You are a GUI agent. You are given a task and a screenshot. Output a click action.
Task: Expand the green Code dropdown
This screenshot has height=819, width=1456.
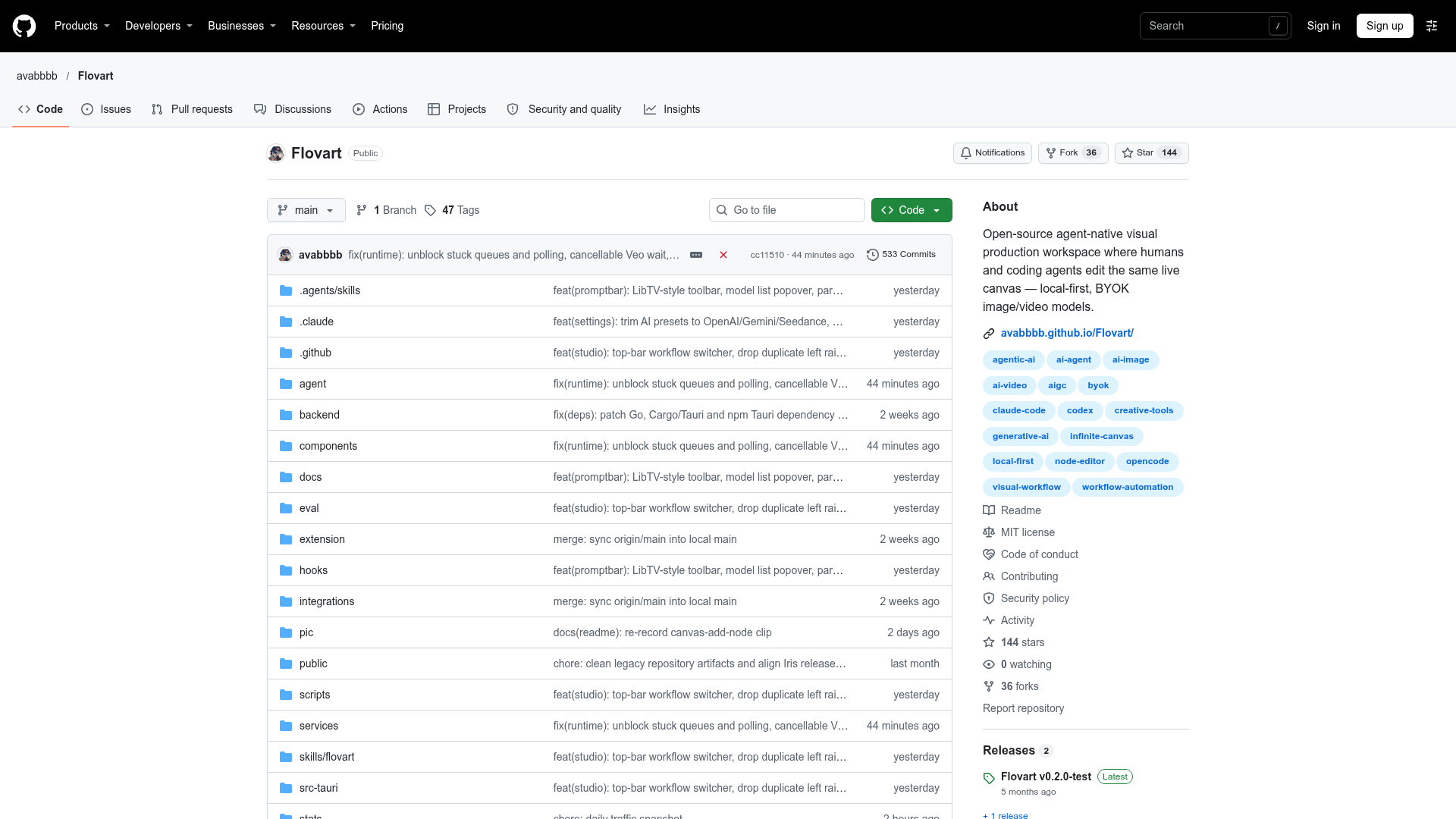(912, 210)
